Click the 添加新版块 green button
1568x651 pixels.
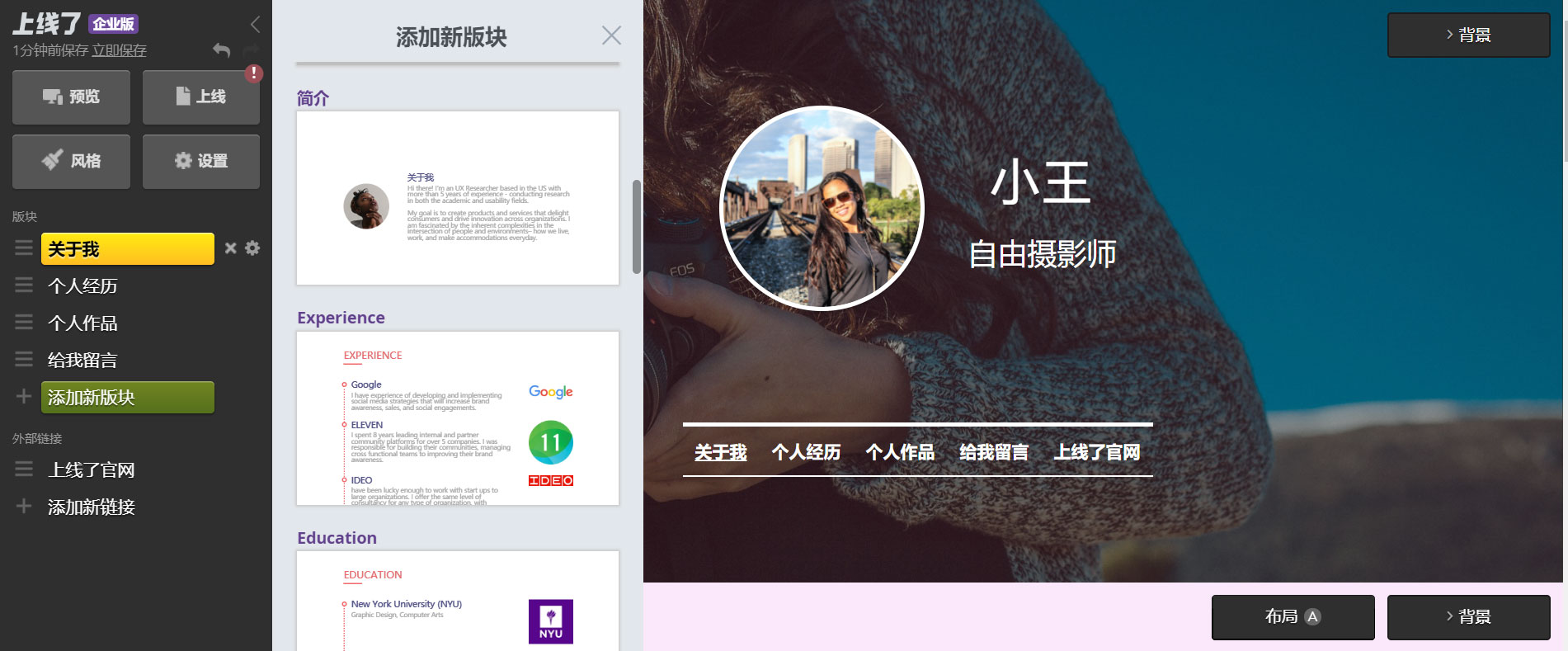point(128,397)
